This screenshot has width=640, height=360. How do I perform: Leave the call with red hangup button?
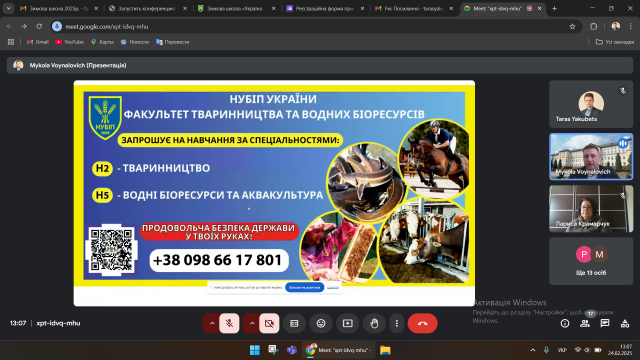(422, 323)
